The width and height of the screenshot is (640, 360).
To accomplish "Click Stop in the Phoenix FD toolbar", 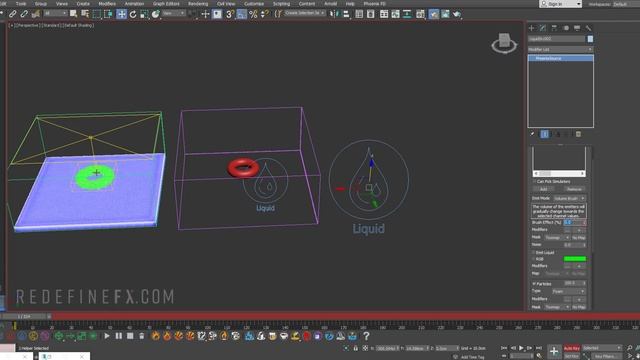I will click(x=130, y=336).
